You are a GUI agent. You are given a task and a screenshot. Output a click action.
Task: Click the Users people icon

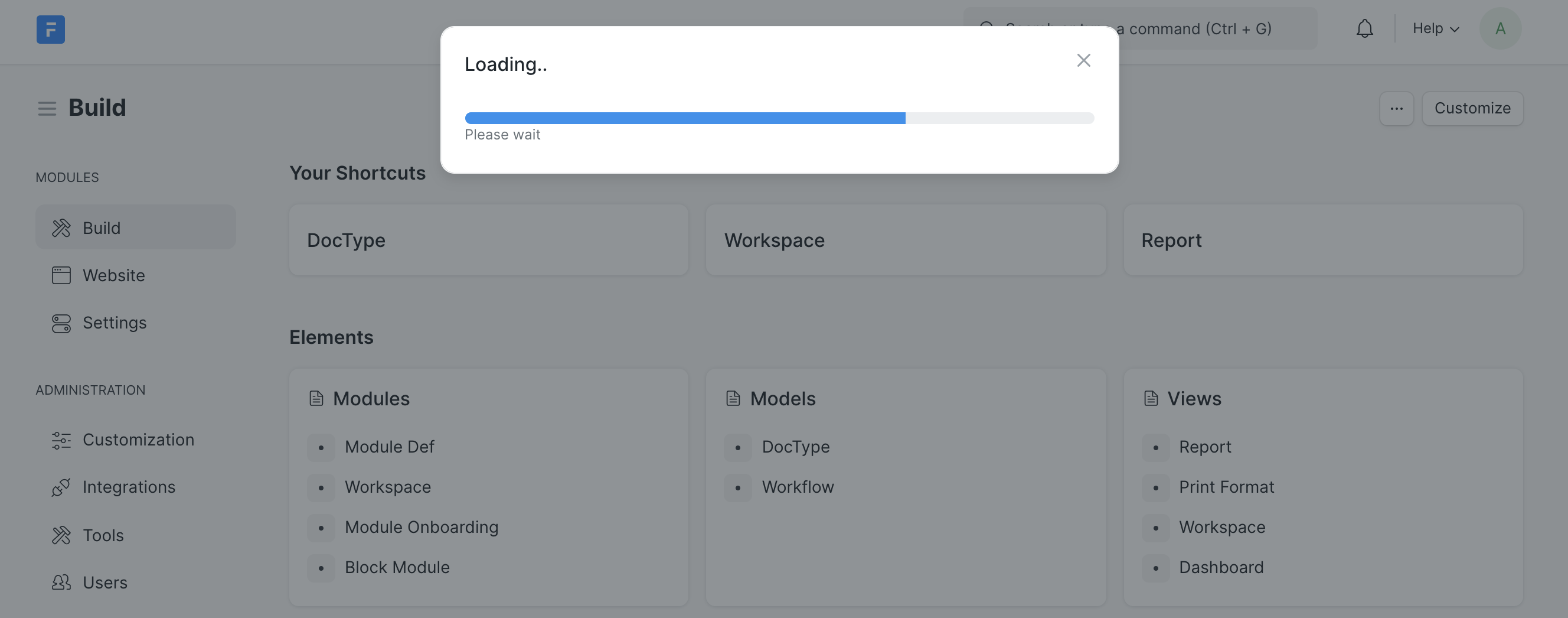[61, 583]
